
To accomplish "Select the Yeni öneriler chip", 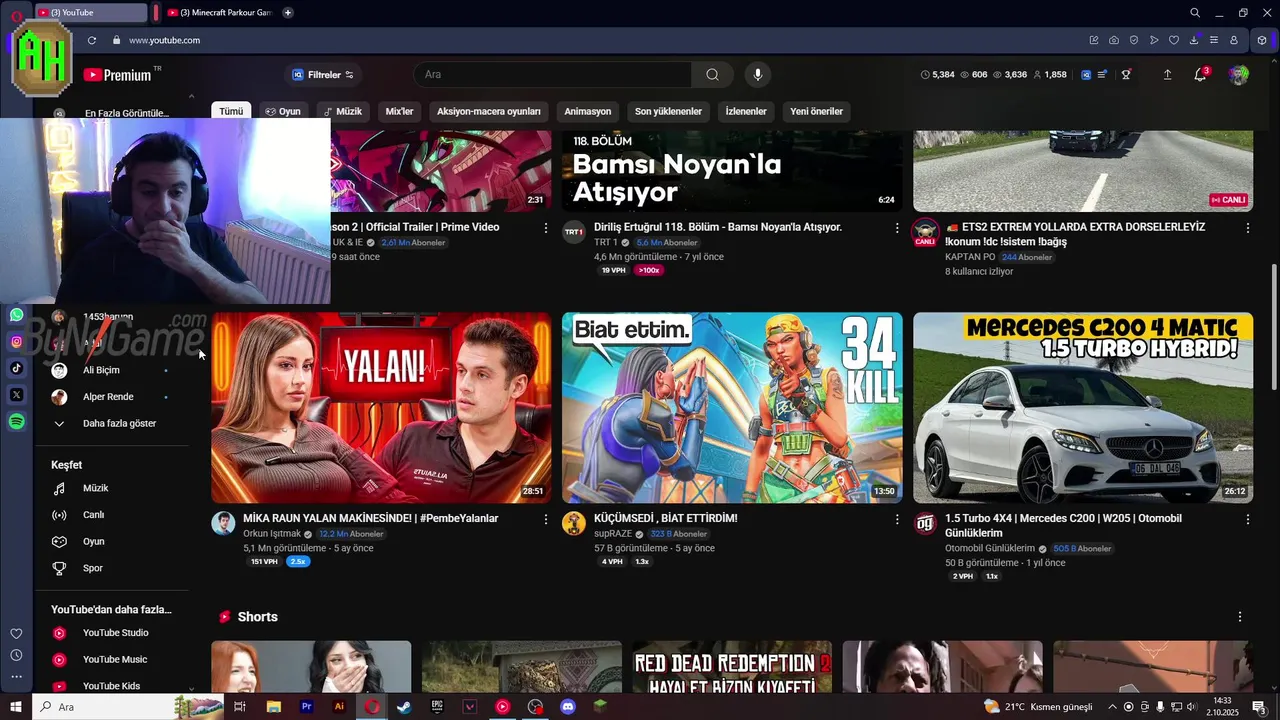I will coord(816,111).
